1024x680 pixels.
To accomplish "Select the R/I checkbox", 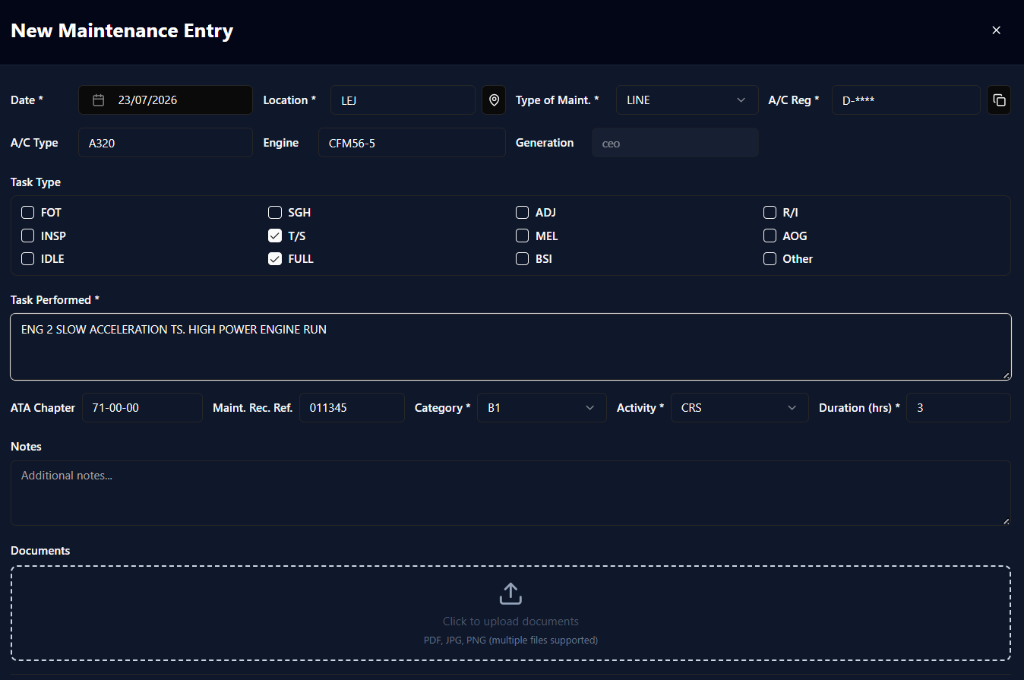I will (x=769, y=212).
